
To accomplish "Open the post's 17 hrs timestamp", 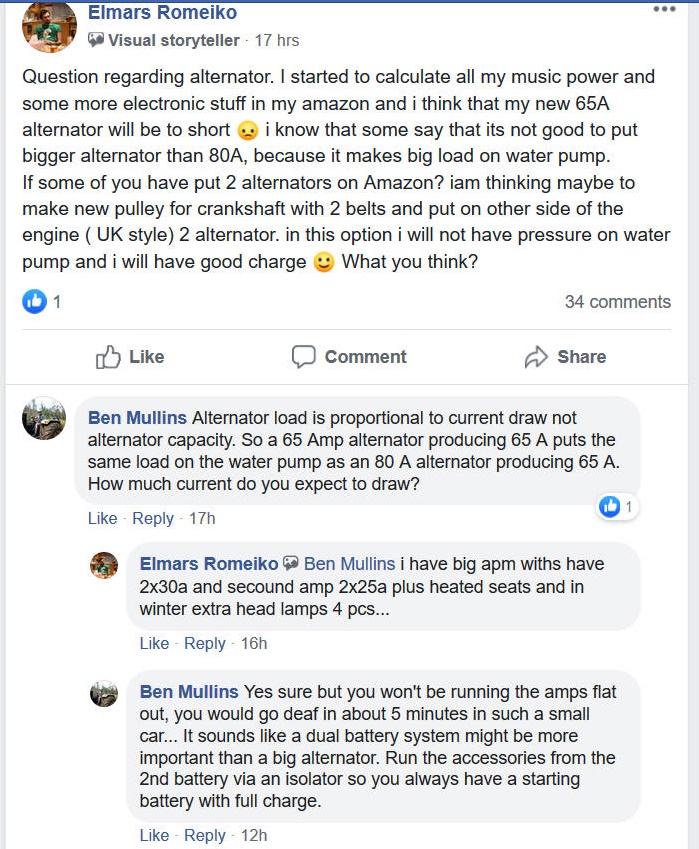I will pyautogui.click(x=277, y=40).
